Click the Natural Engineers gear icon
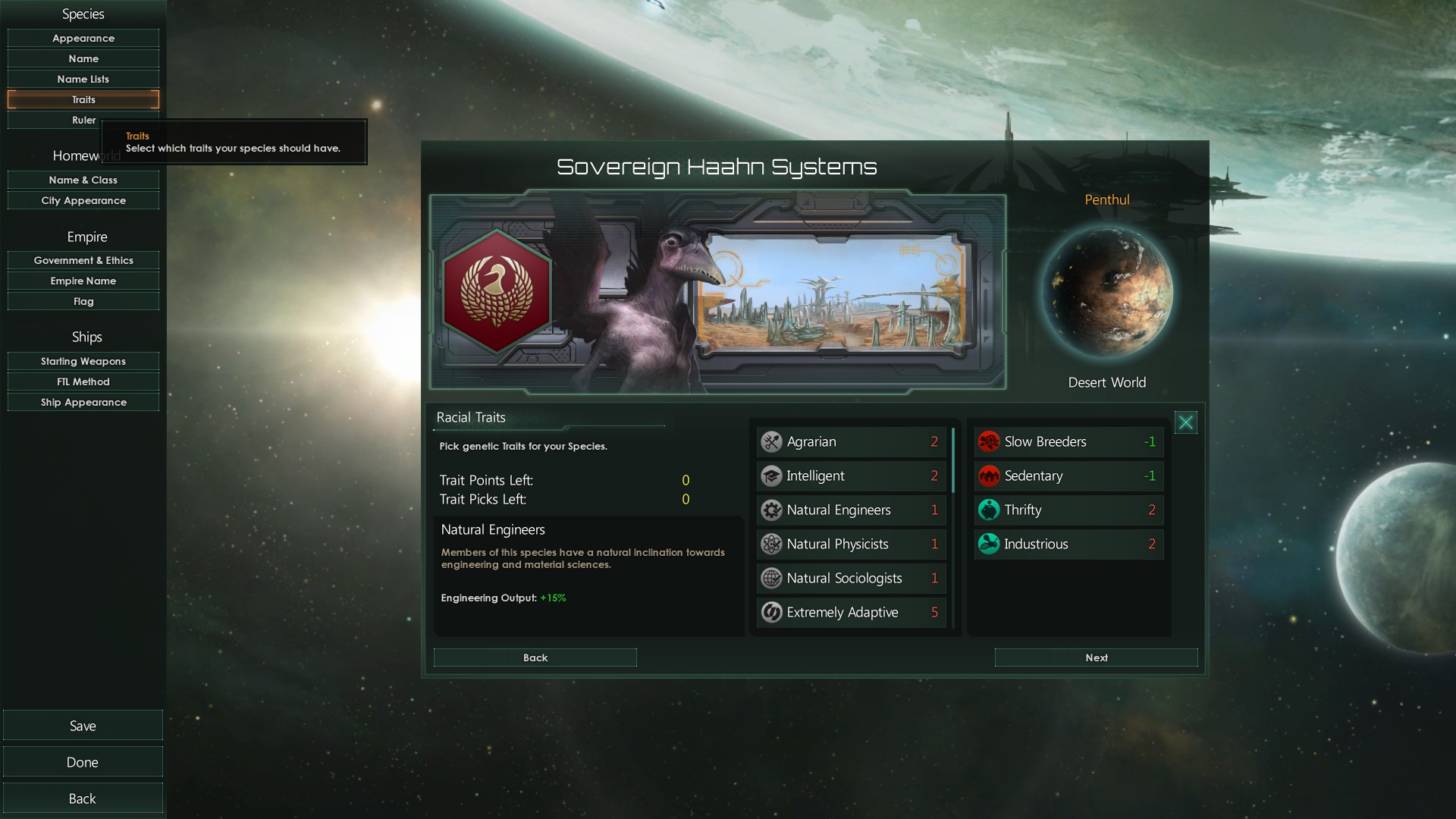This screenshot has width=1456, height=819. click(771, 510)
